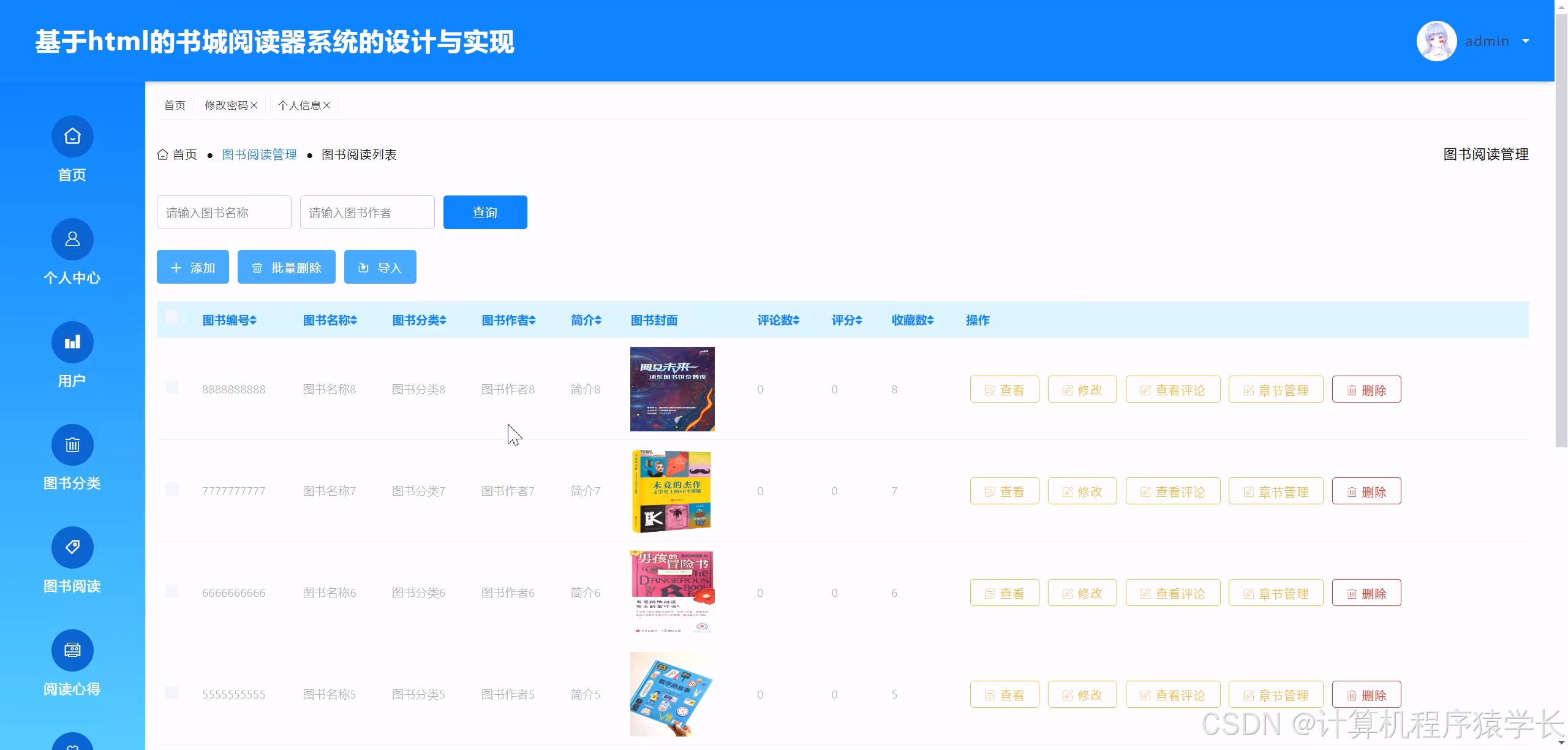Click the 图书名称8 cell text
The height and width of the screenshot is (750, 1568).
(x=330, y=389)
